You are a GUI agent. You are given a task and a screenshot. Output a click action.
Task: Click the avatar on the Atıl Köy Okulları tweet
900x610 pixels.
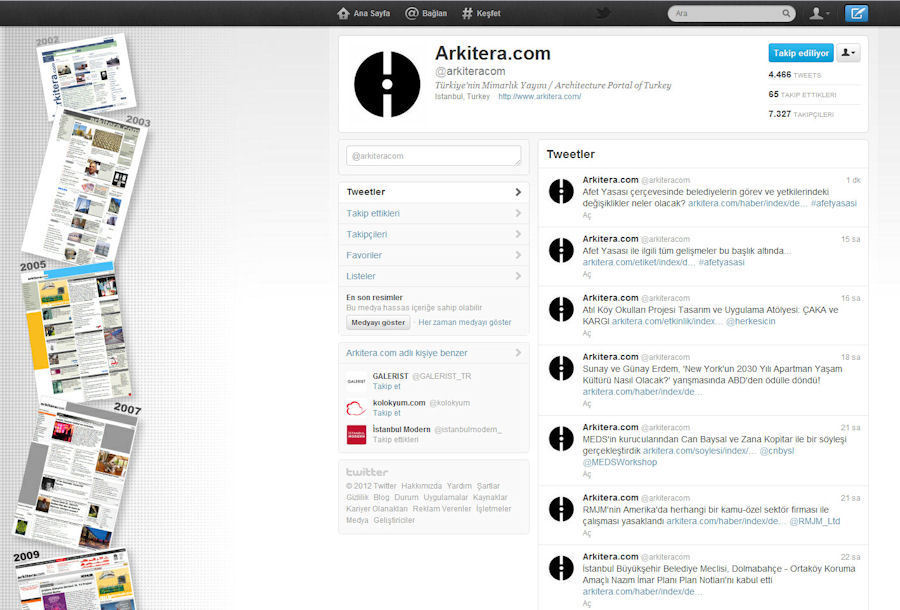561,309
